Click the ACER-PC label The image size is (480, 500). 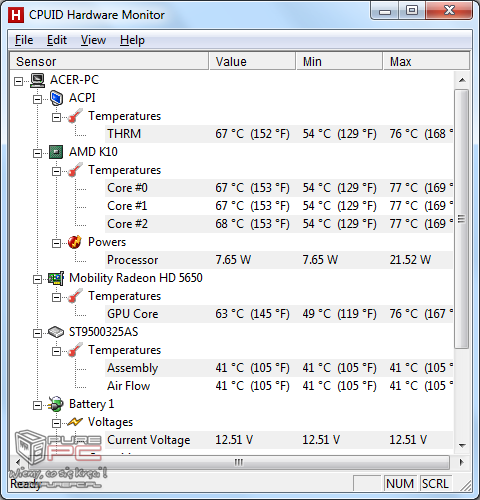click(74, 80)
